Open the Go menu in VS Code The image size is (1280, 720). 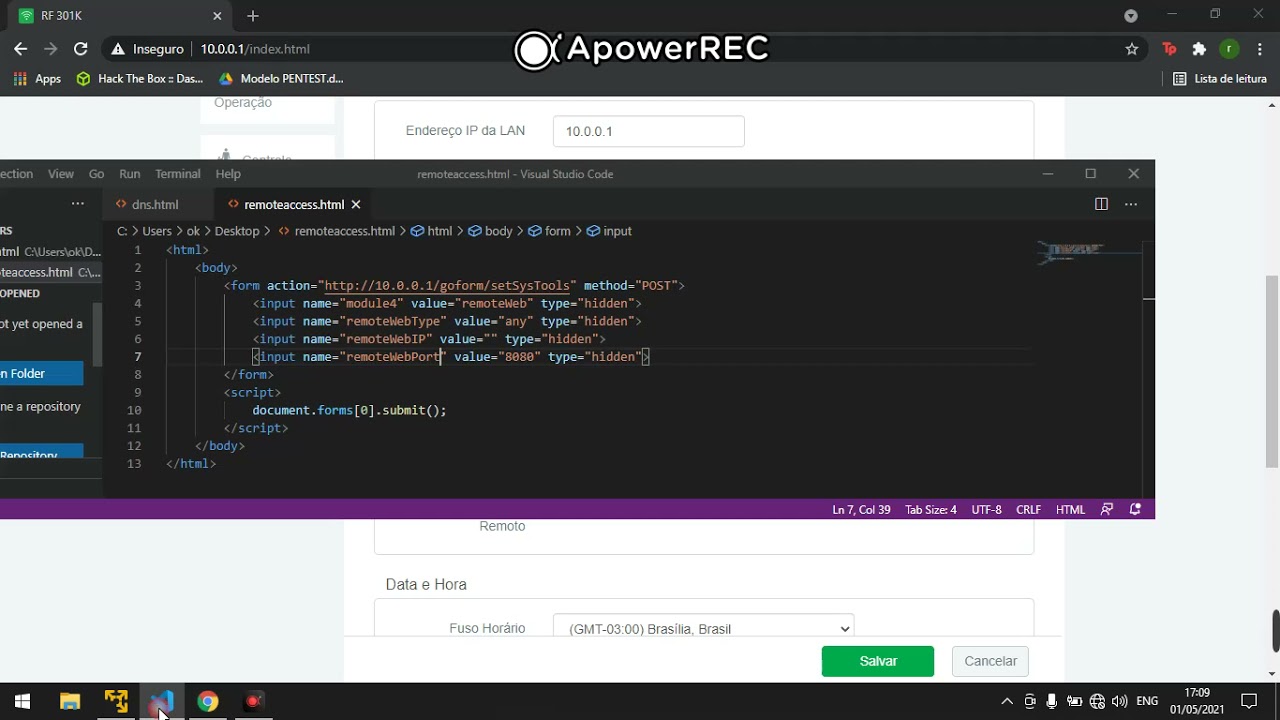click(x=96, y=174)
